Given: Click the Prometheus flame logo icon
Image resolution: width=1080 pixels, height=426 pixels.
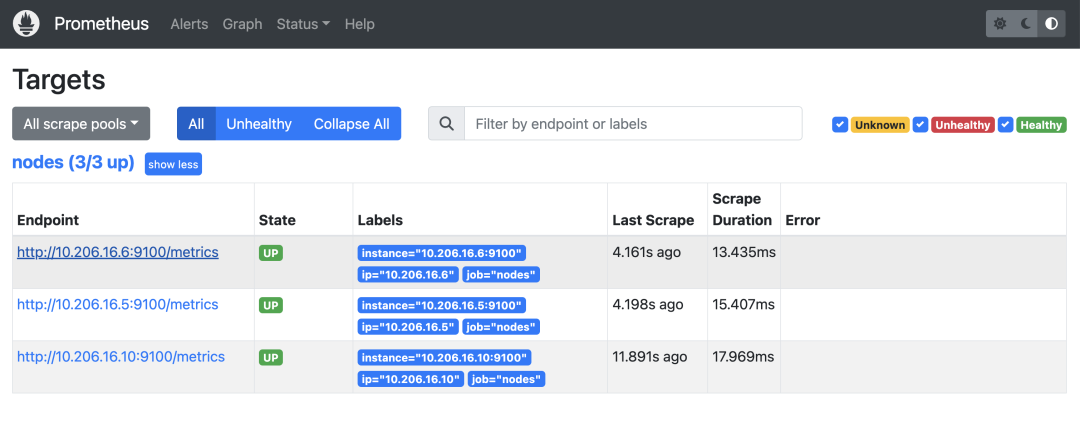Looking at the screenshot, I should 26,23.
